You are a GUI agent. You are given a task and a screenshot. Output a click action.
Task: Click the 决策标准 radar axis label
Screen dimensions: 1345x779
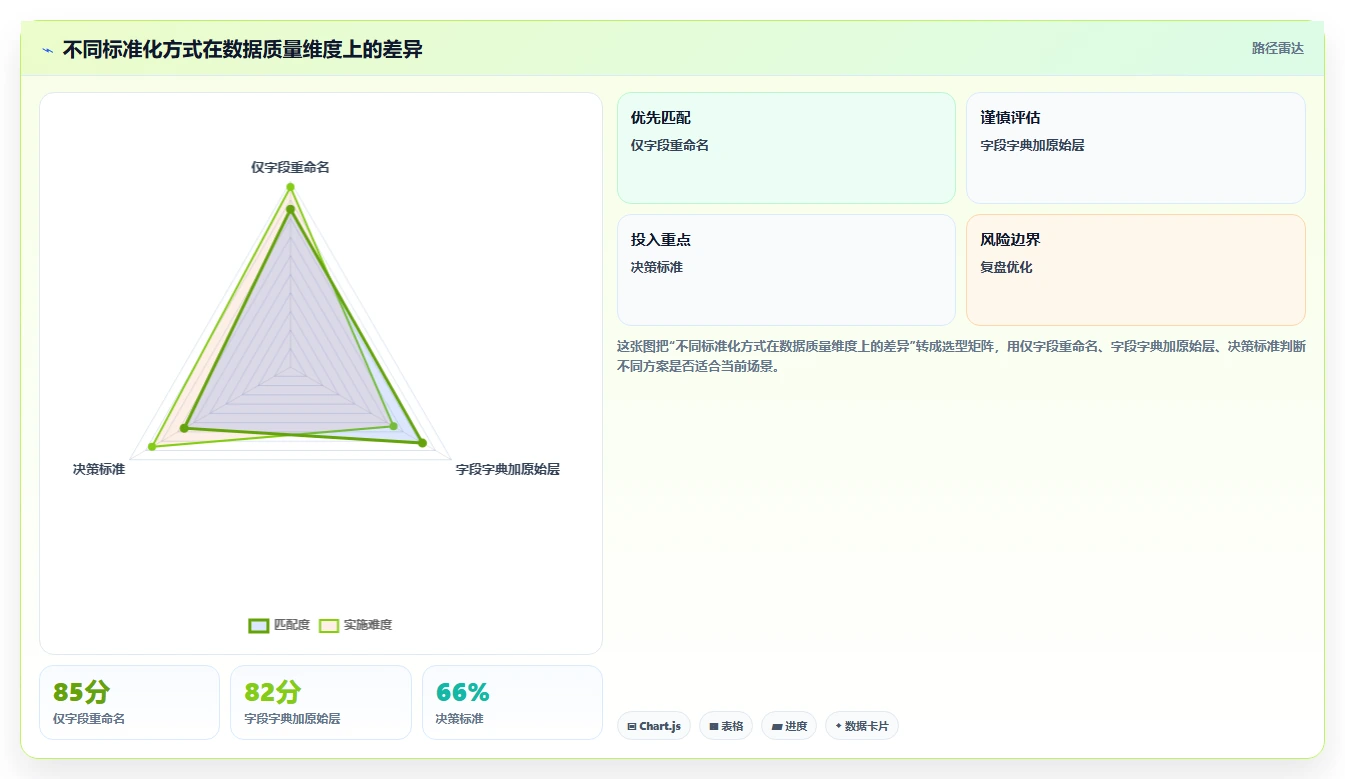99,469
